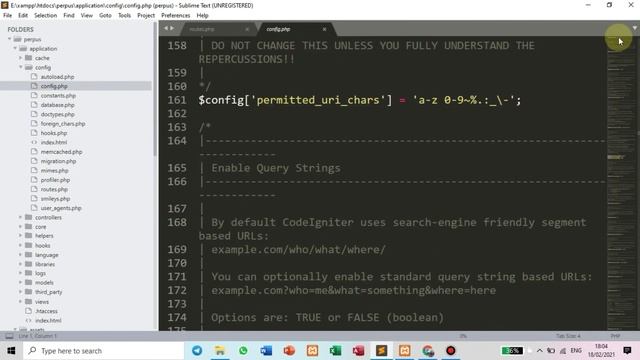Open Excel from the taskbar

click(x=335, y=351)
